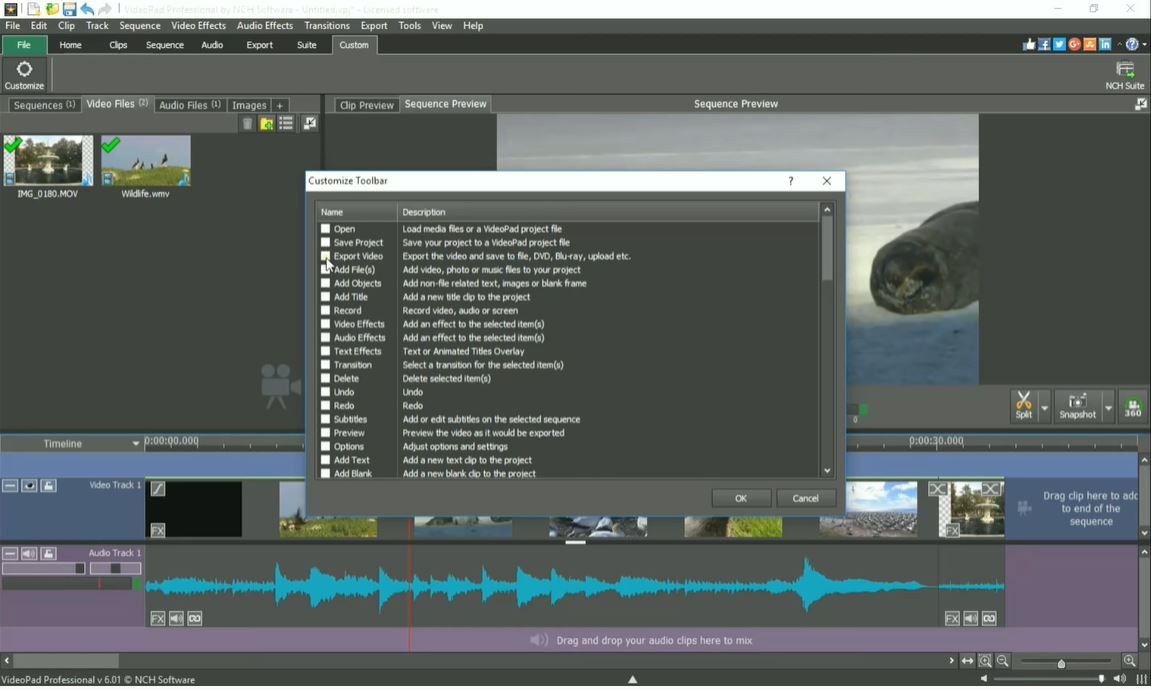
Task: Open FX on the first black video clip
Action: (x=158, y=530)
